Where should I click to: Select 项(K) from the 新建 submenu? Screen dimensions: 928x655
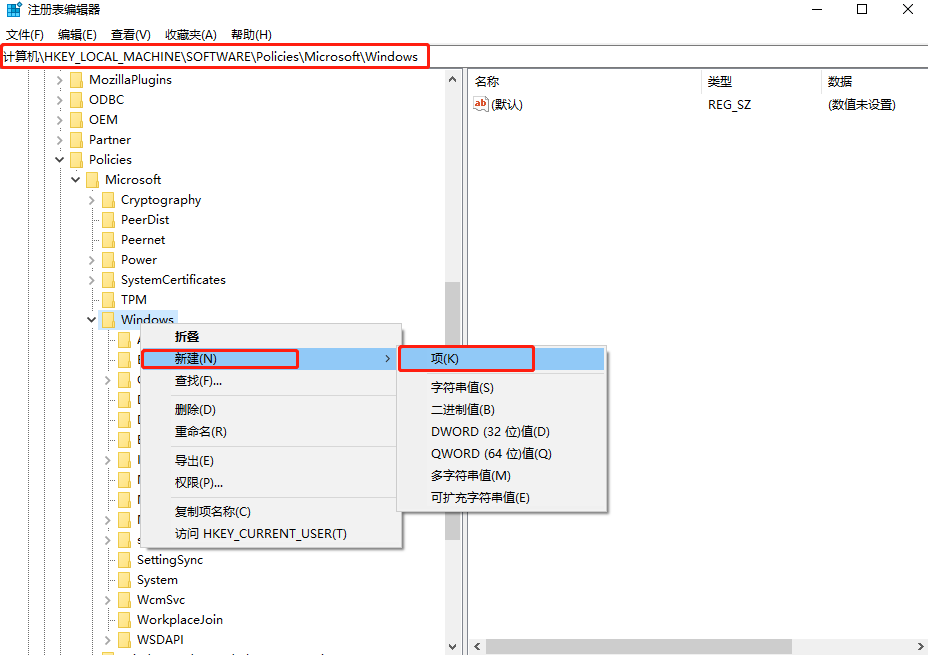tap(444, 358)
